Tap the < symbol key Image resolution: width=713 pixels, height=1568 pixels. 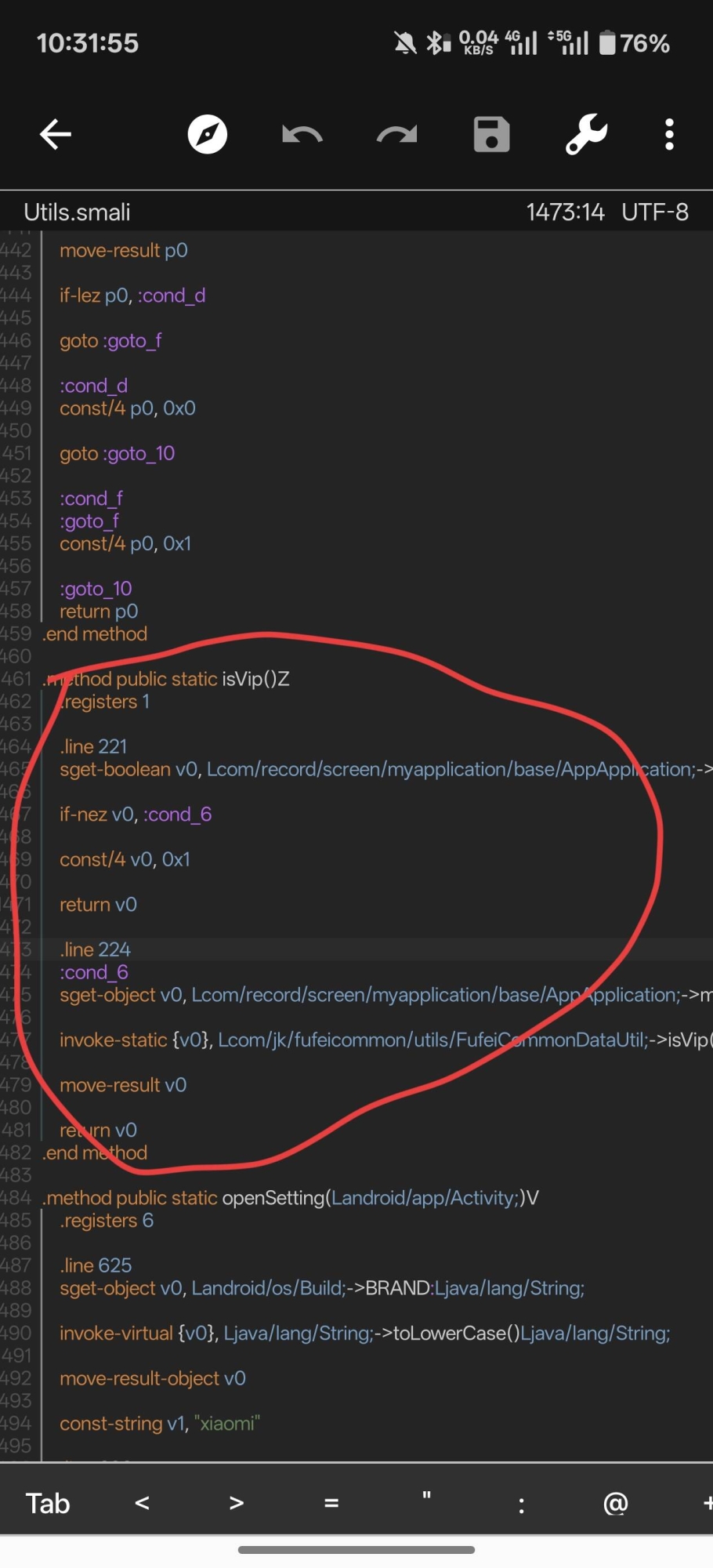point(142,1503)
